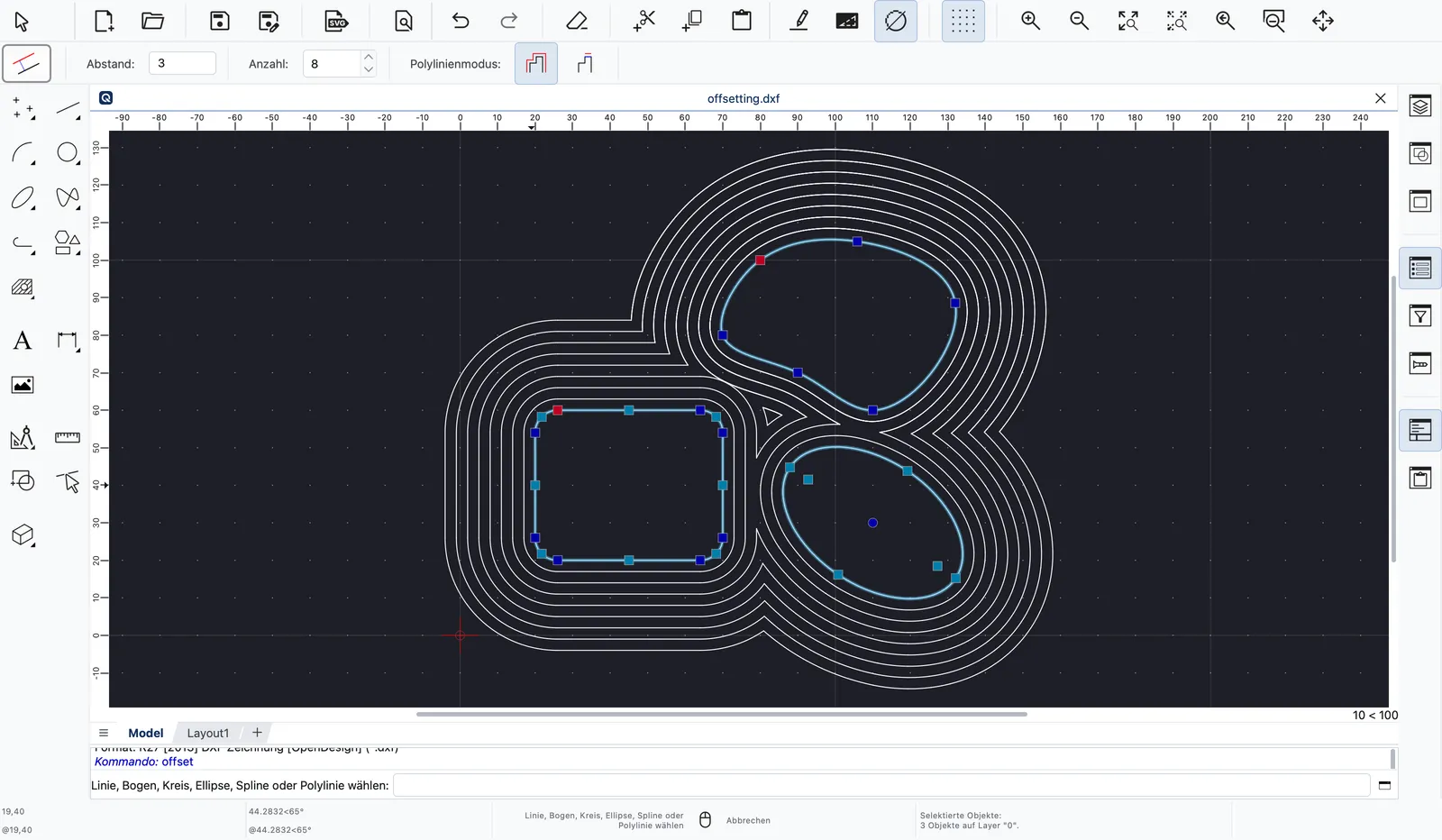The image size is (1442, 840).
Task: Focus the command line input
Action: tap(881, 785)
